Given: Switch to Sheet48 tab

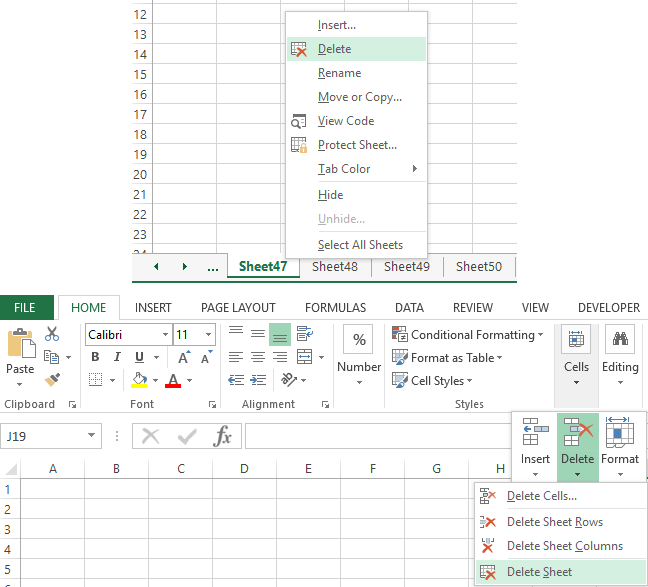Looking at the screenshot, I should tap(335, 267).
